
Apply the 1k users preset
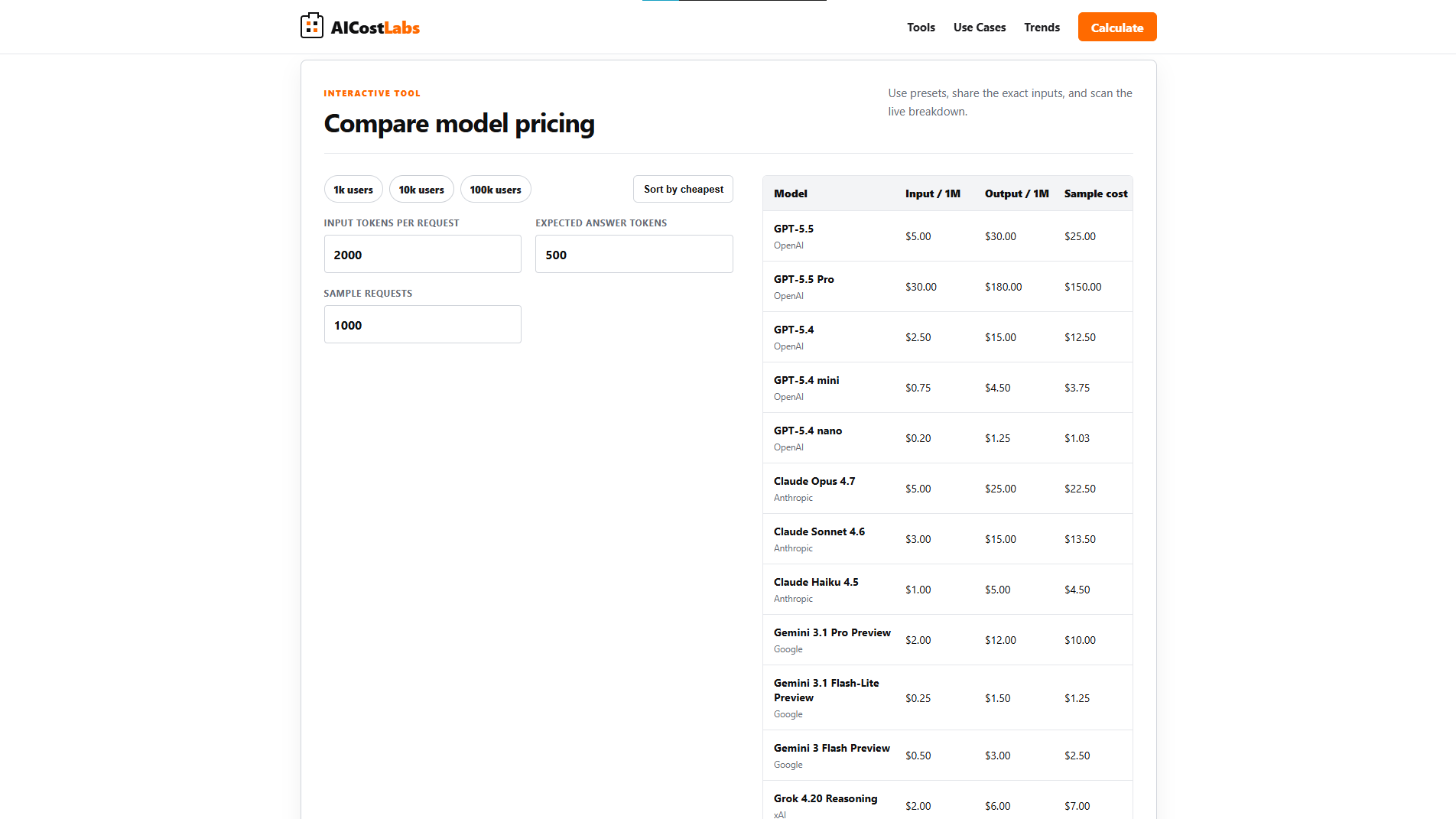[353, 190]
